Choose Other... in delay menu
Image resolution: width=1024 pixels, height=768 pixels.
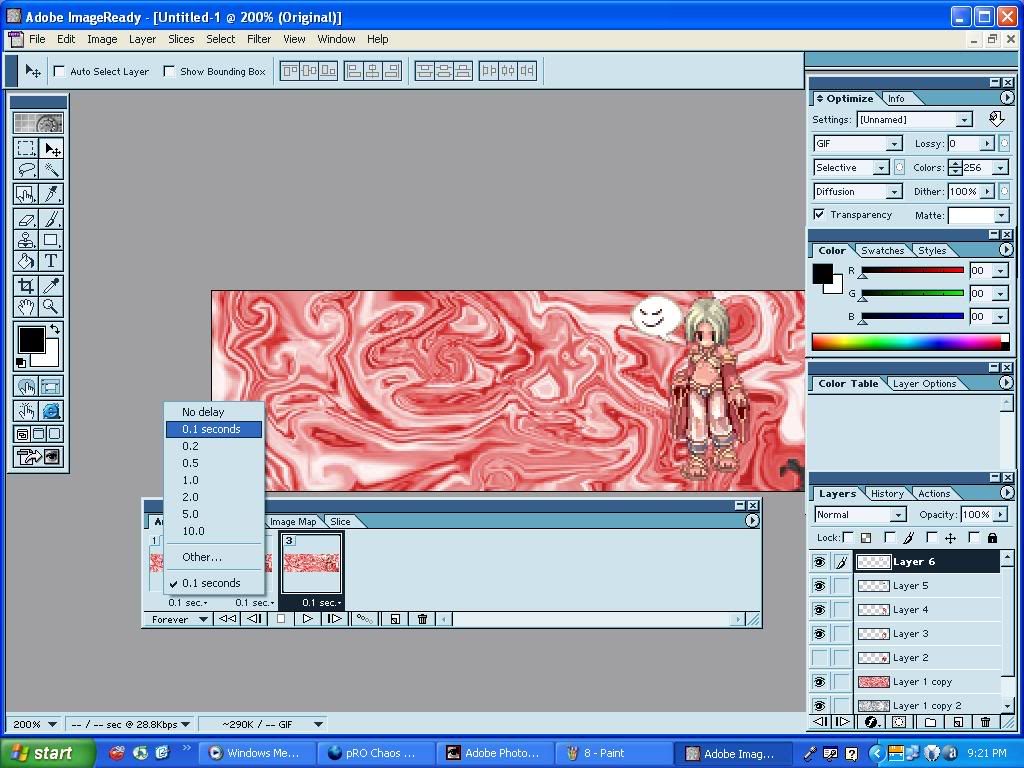[214, 557]
